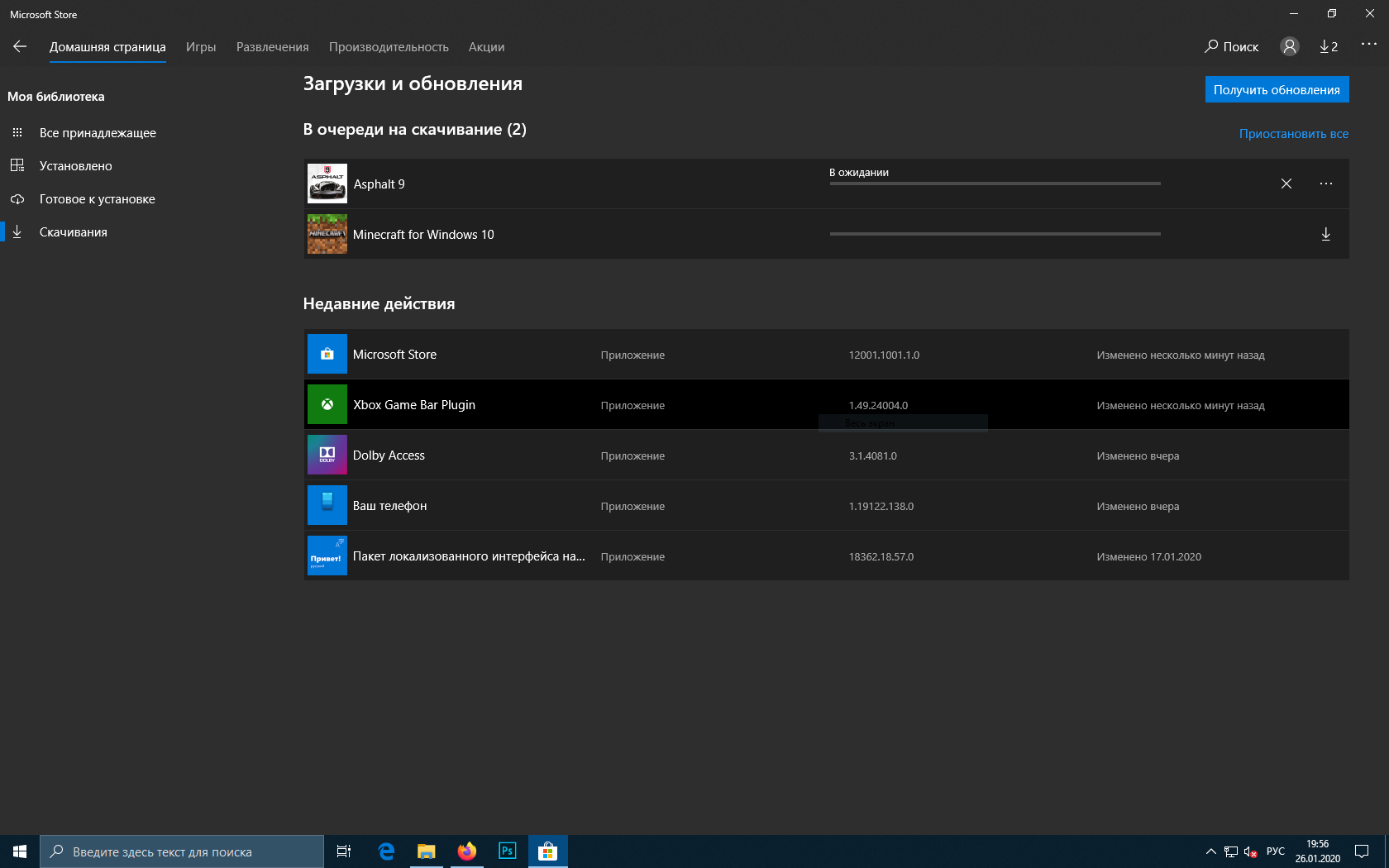Select the Dolby Access name
1389x868 pixels.
(x=389, y=455)
